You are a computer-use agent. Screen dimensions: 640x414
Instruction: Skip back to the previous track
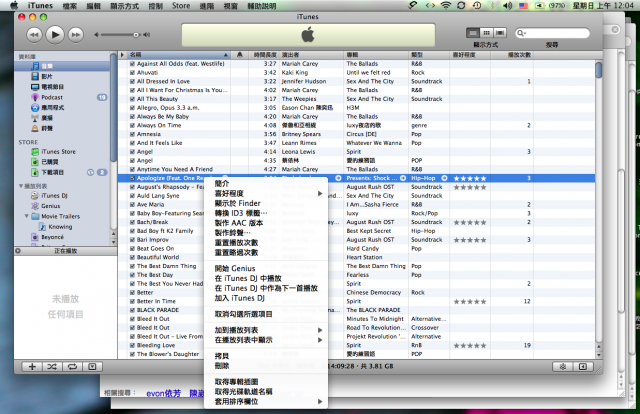[x=34, y=35]
